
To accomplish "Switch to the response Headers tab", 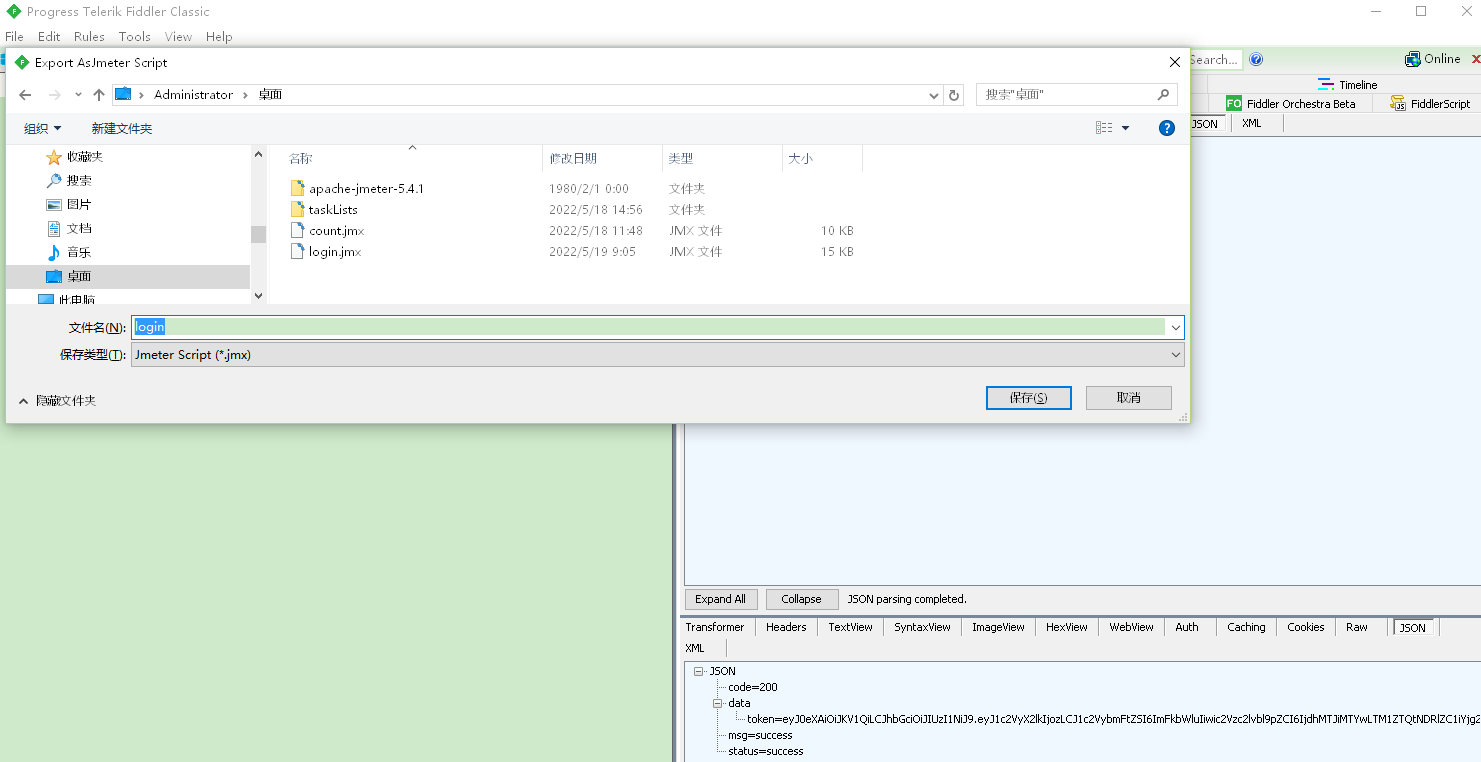I will click(x=786, y=627).
